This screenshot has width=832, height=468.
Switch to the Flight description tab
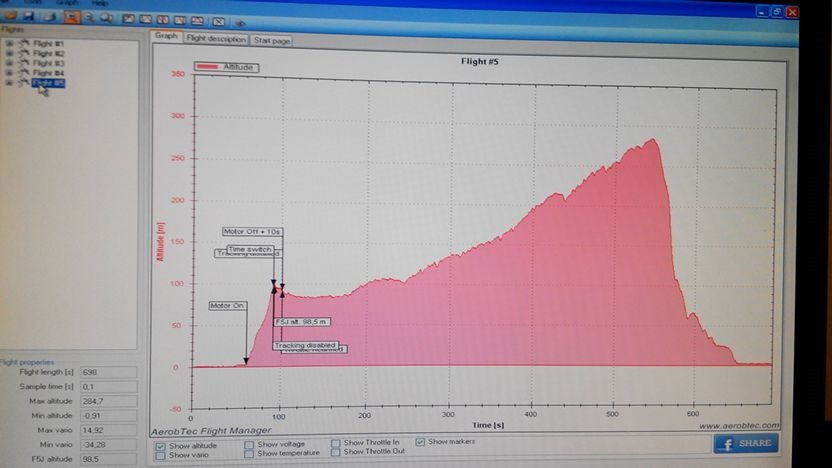(215, 39)
